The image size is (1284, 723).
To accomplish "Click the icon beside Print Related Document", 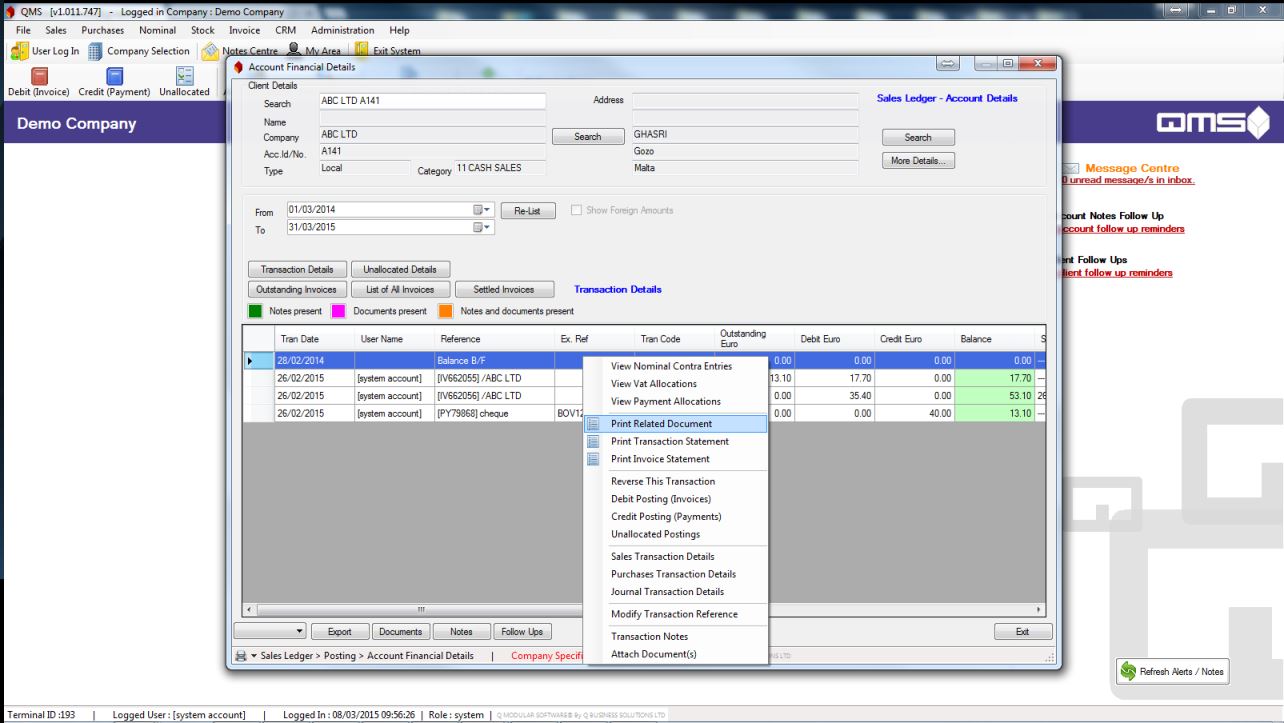I will 593,424.
